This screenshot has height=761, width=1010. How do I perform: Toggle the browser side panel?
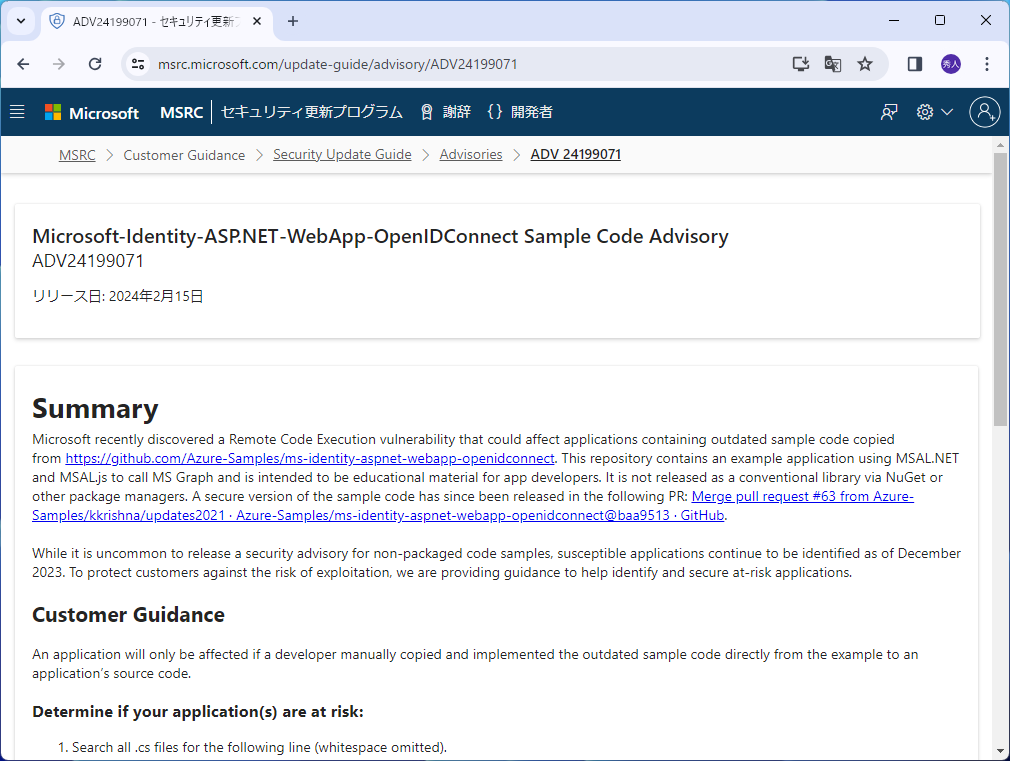pyautogui.click(x=915, y=64)
